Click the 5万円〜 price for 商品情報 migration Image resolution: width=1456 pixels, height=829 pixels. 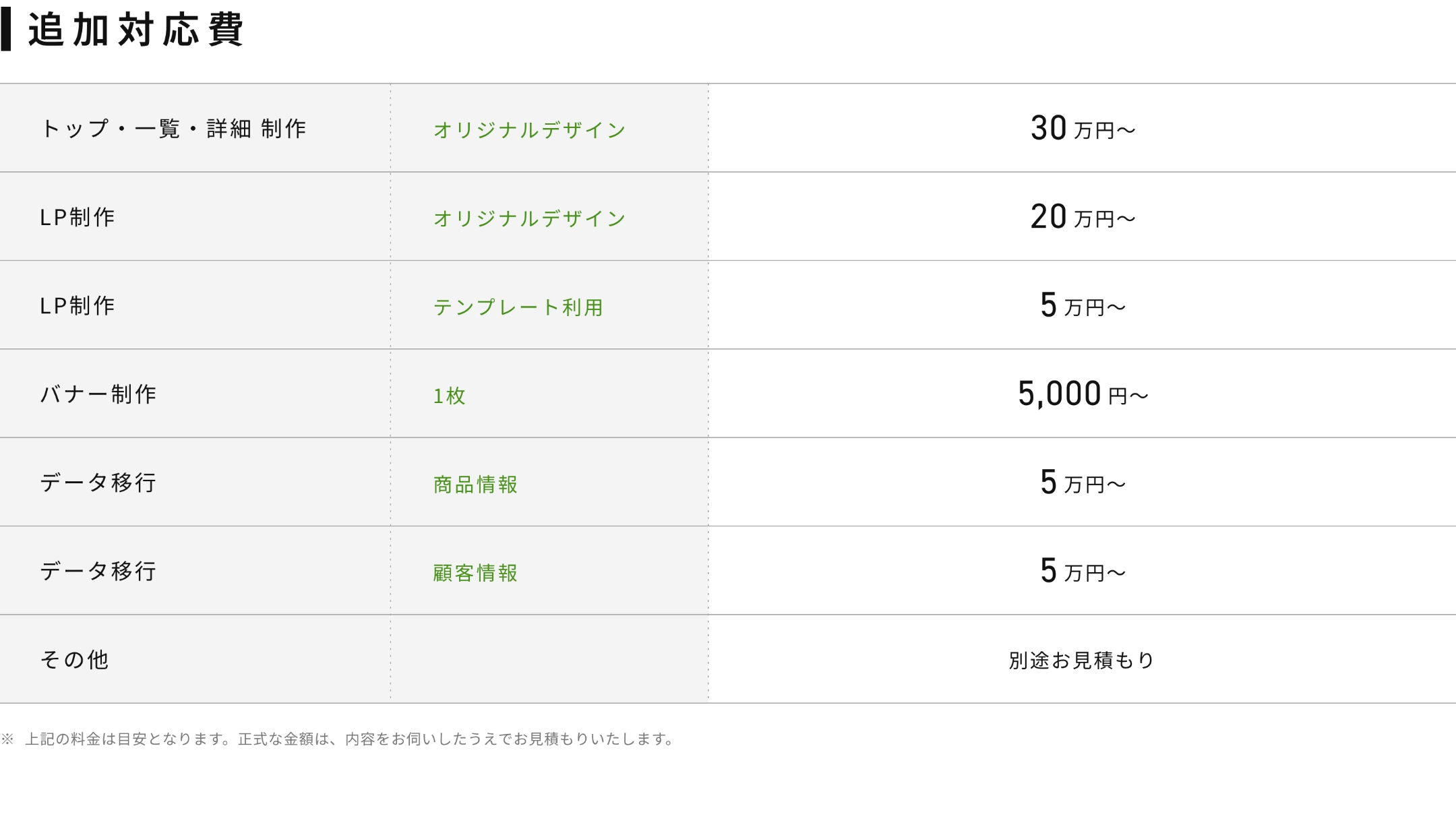(x=1082, y=483)
